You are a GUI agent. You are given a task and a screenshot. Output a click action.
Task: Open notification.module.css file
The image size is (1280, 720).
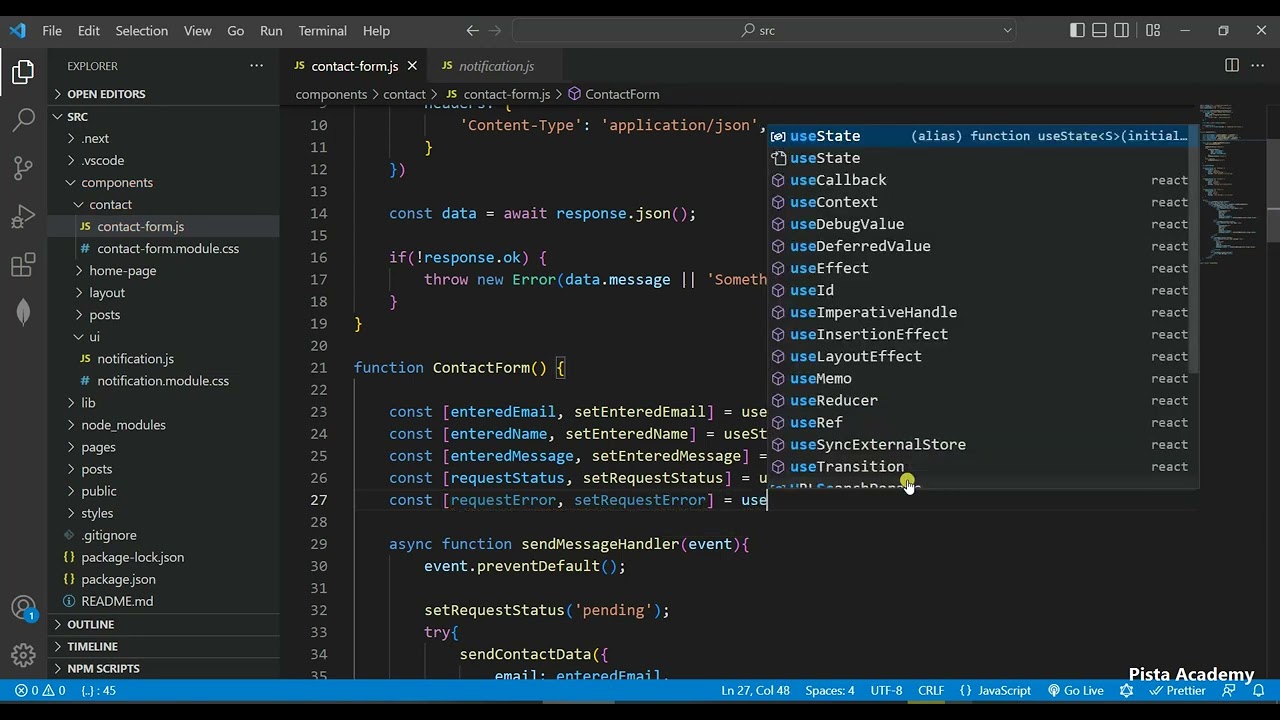162,381
